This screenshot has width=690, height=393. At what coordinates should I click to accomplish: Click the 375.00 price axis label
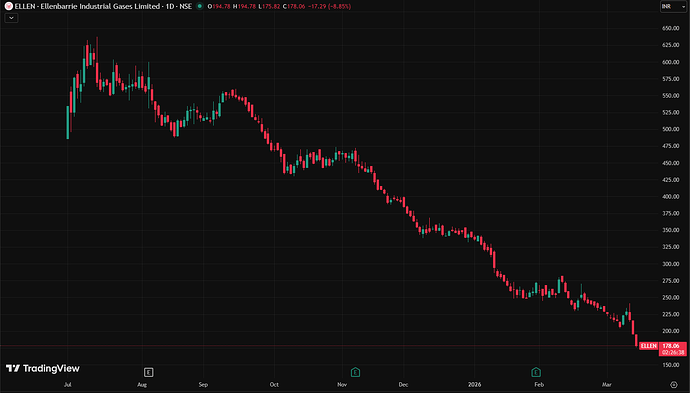[671, 213]
